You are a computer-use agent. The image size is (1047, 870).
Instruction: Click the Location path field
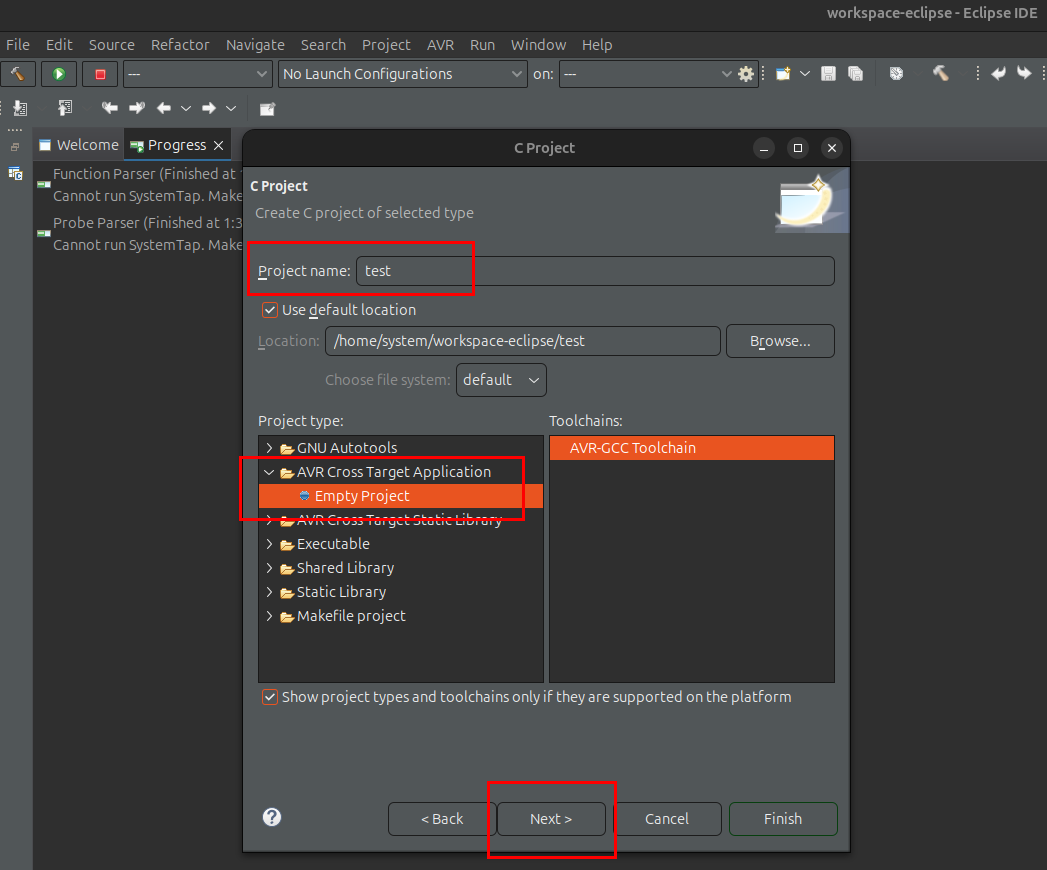coord(523,341)
